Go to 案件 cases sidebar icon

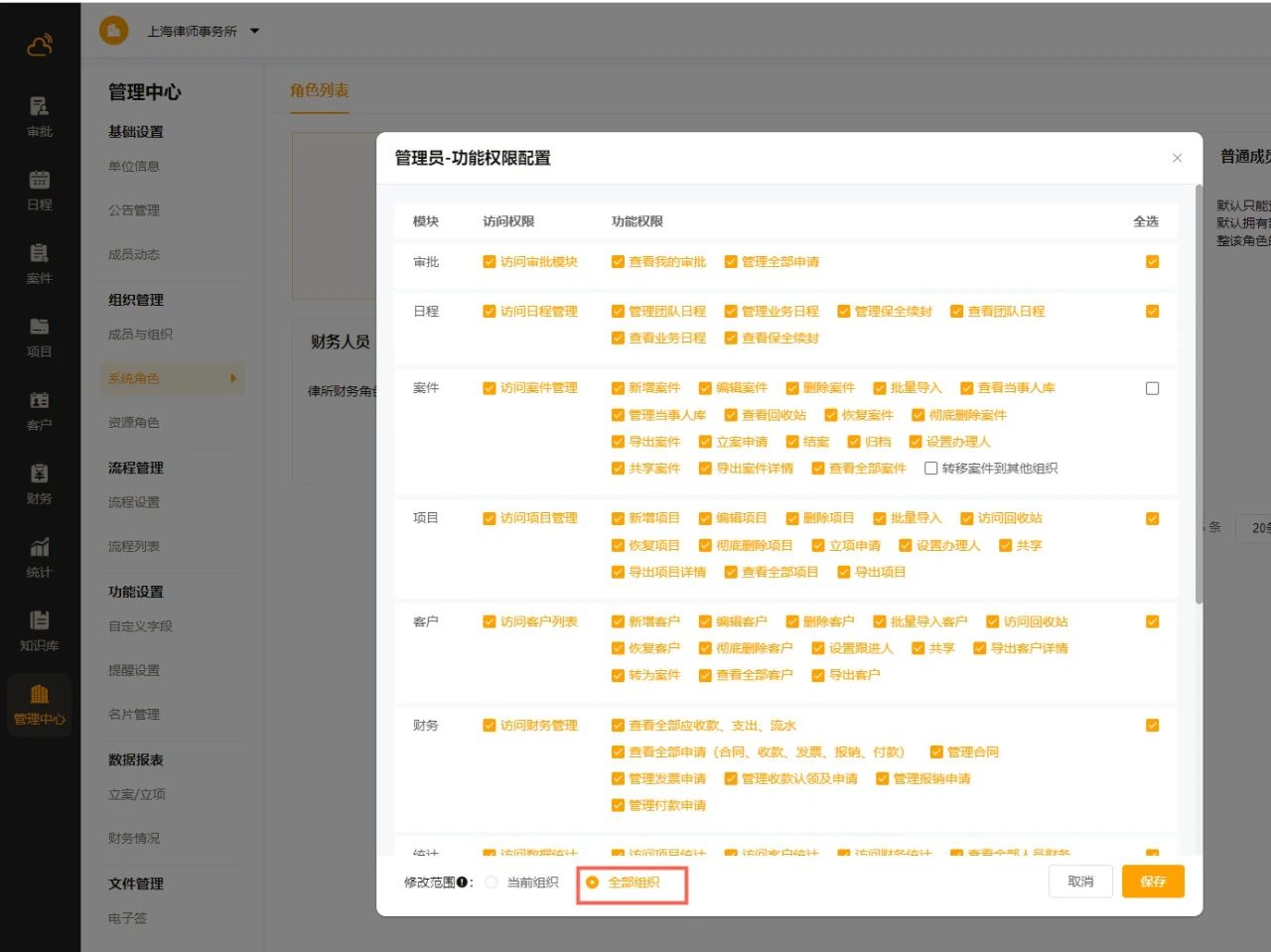pos(39,263)
